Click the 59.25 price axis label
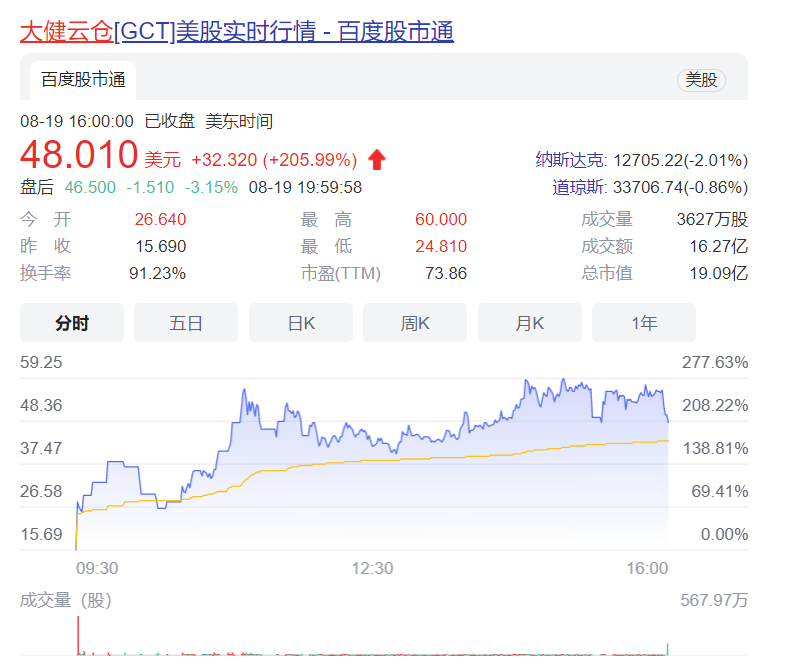This screenshot has height=664, width=788. (41, 362)
